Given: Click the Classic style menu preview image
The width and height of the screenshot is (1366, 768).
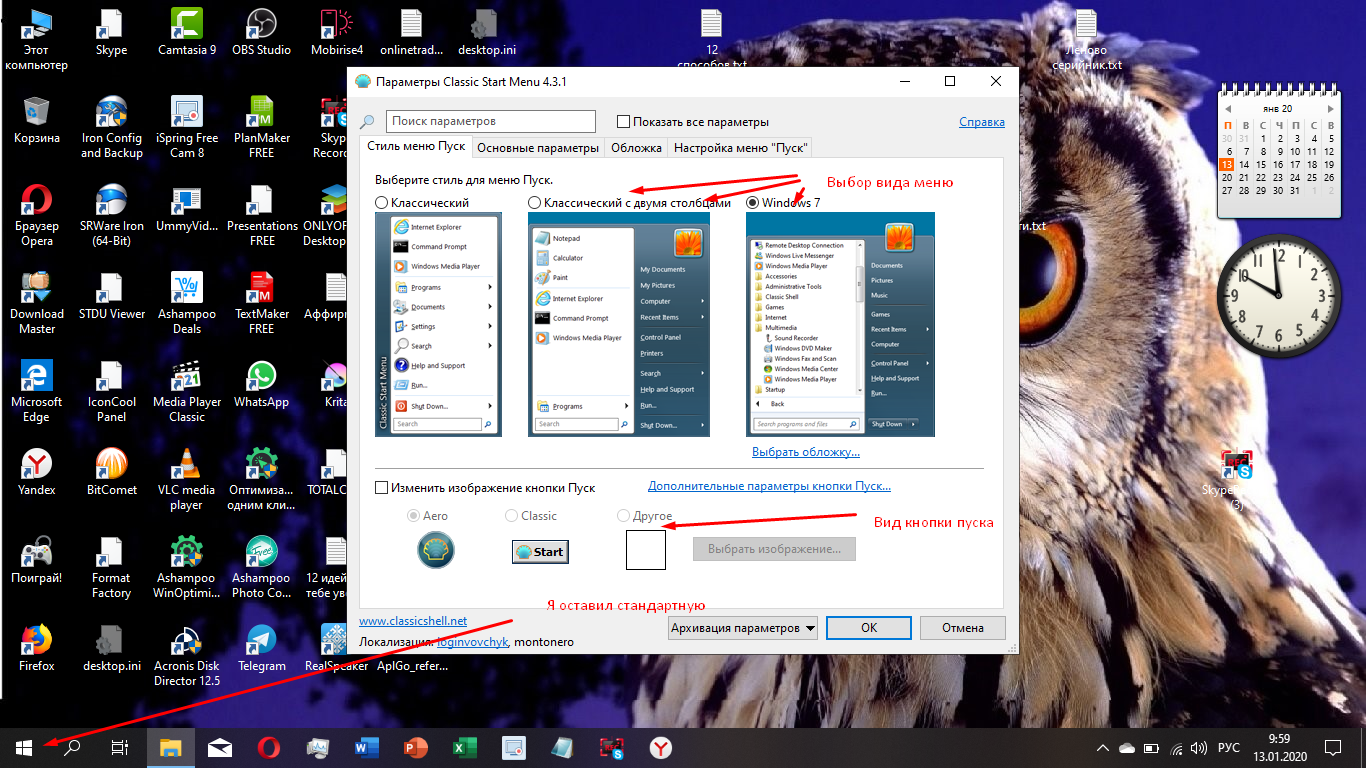Looking at the screenshot, I should pos(438,324).
